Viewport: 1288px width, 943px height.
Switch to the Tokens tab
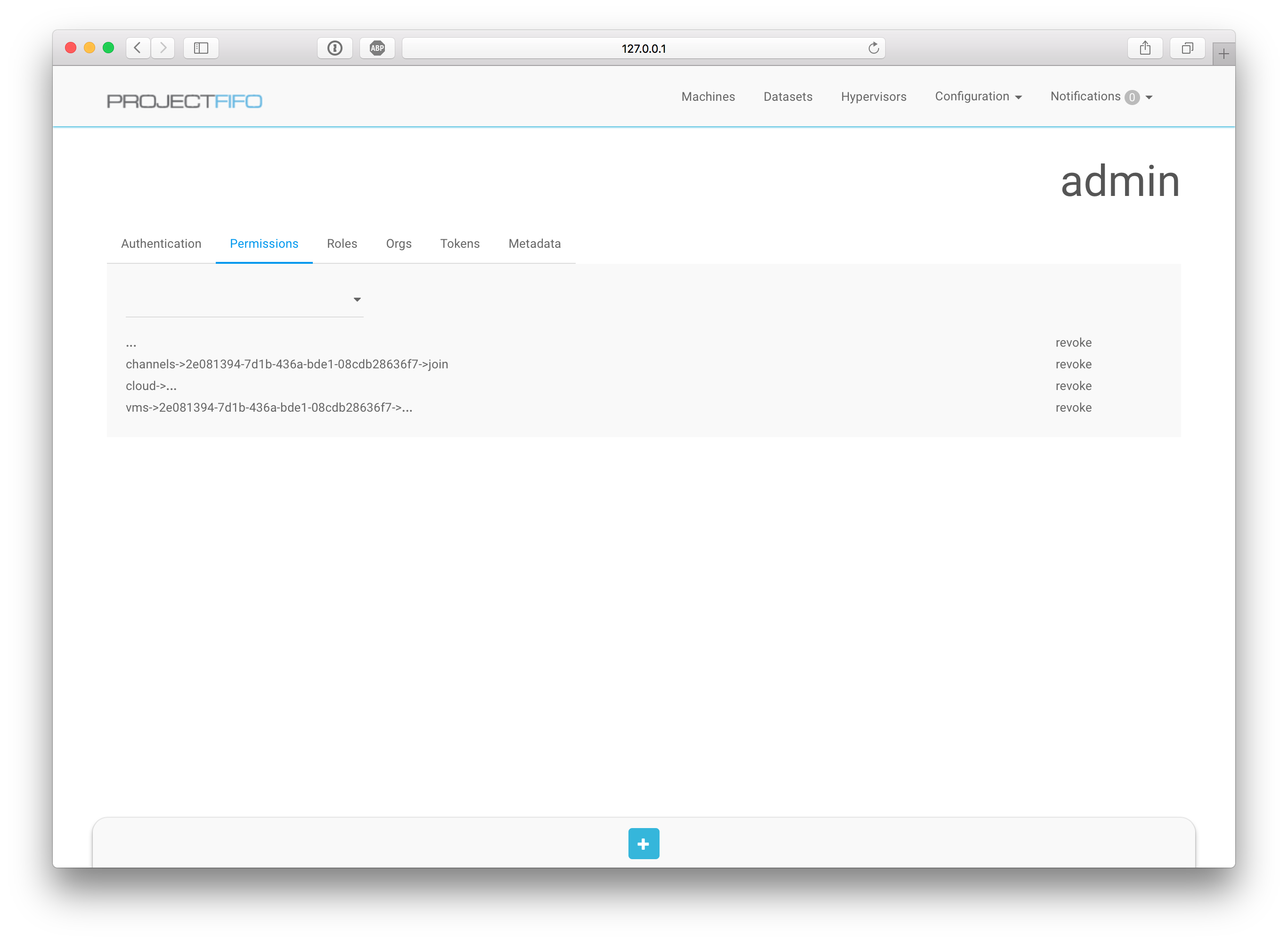[460, 244]
